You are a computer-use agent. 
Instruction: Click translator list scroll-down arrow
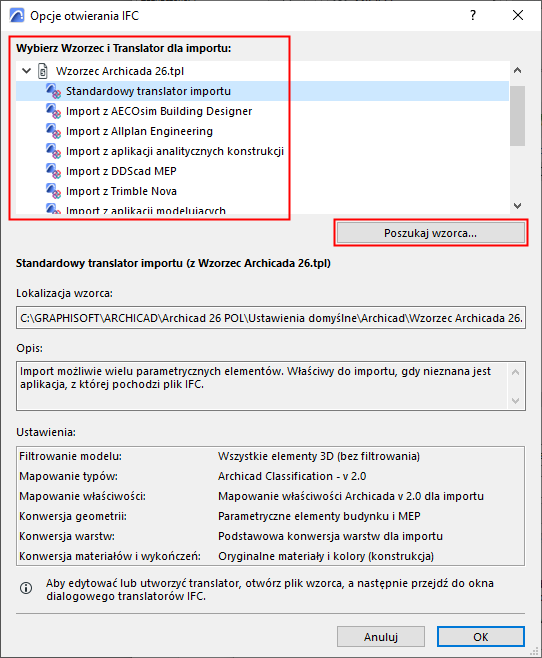point(518,206)
